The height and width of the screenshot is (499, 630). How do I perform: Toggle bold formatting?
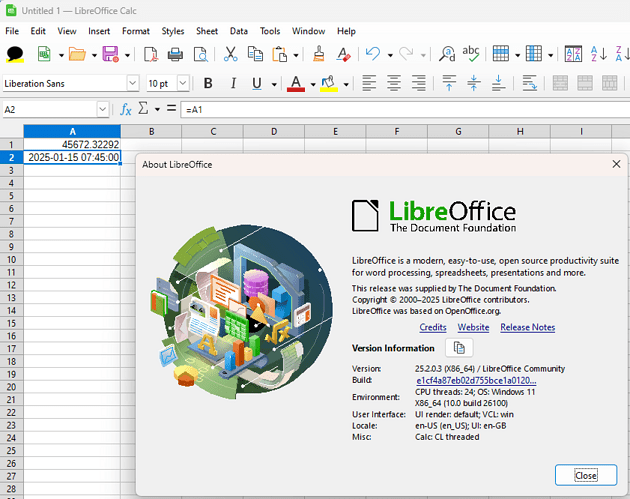[x=208, y=83]
